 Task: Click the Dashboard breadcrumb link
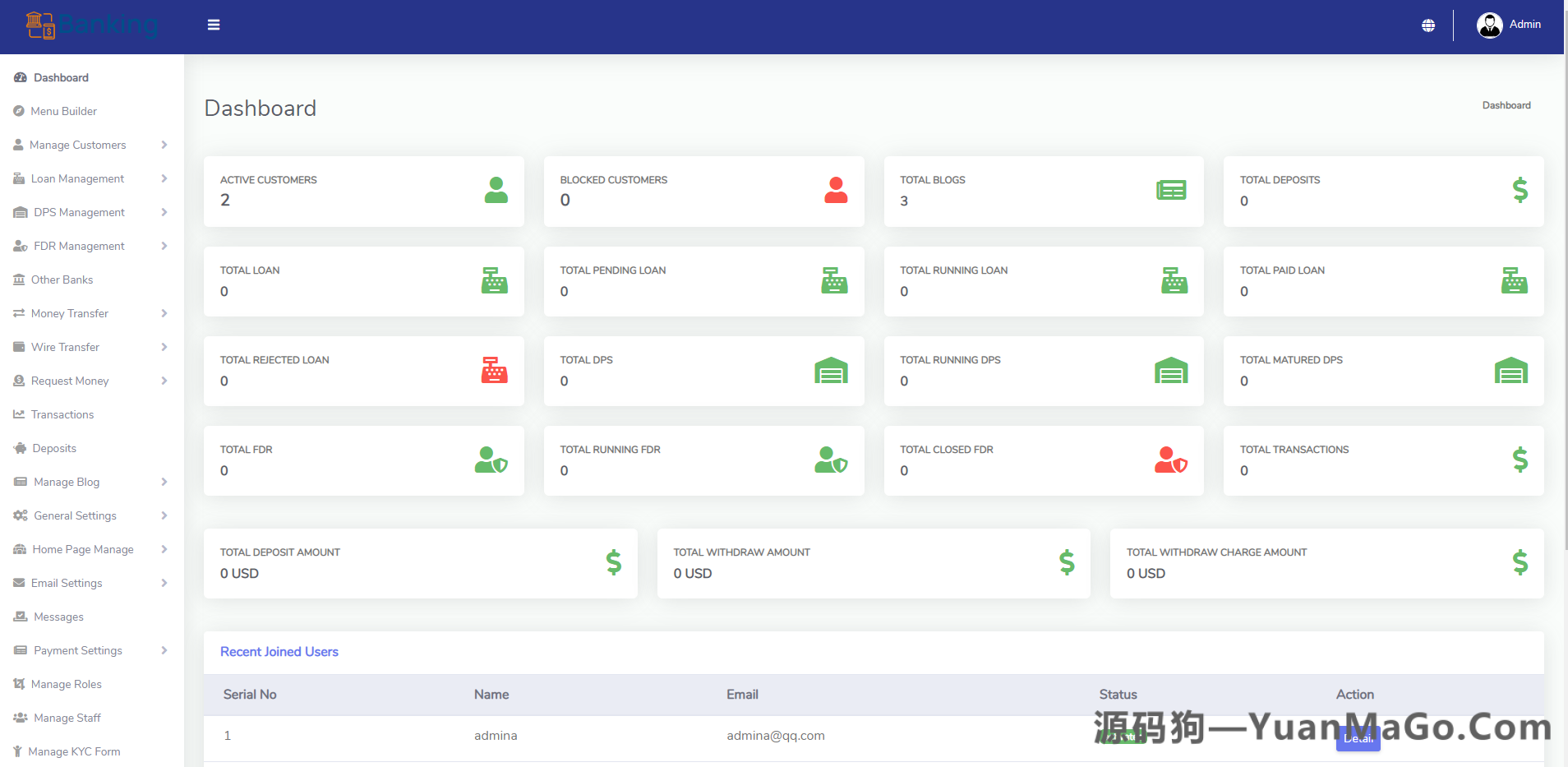[1506, 105]
